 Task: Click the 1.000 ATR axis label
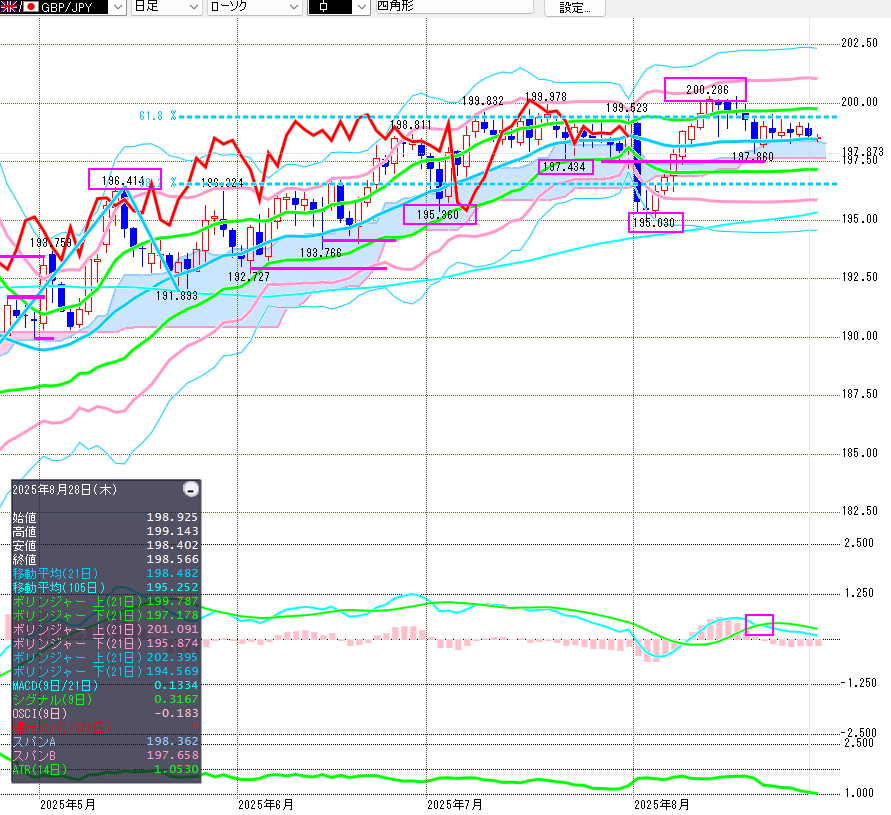859,793
